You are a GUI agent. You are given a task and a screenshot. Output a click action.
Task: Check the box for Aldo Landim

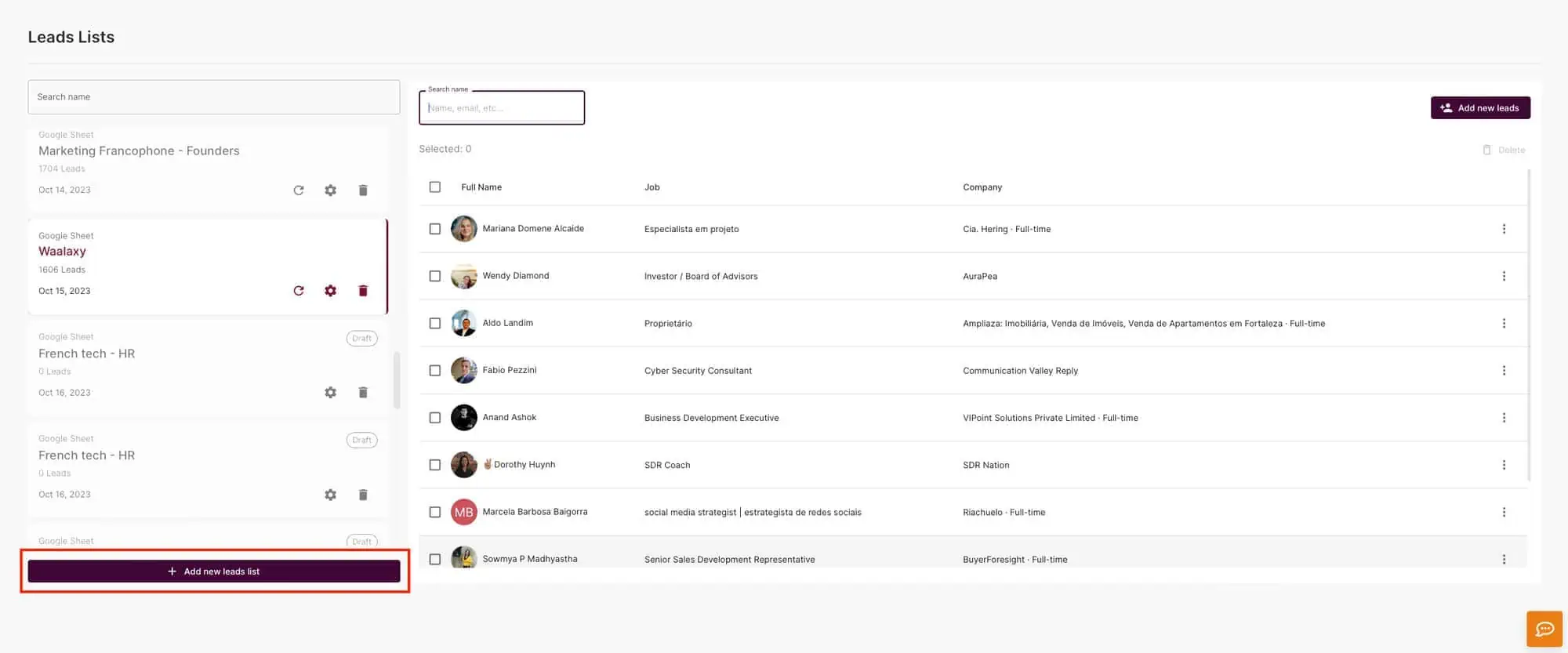435,323
